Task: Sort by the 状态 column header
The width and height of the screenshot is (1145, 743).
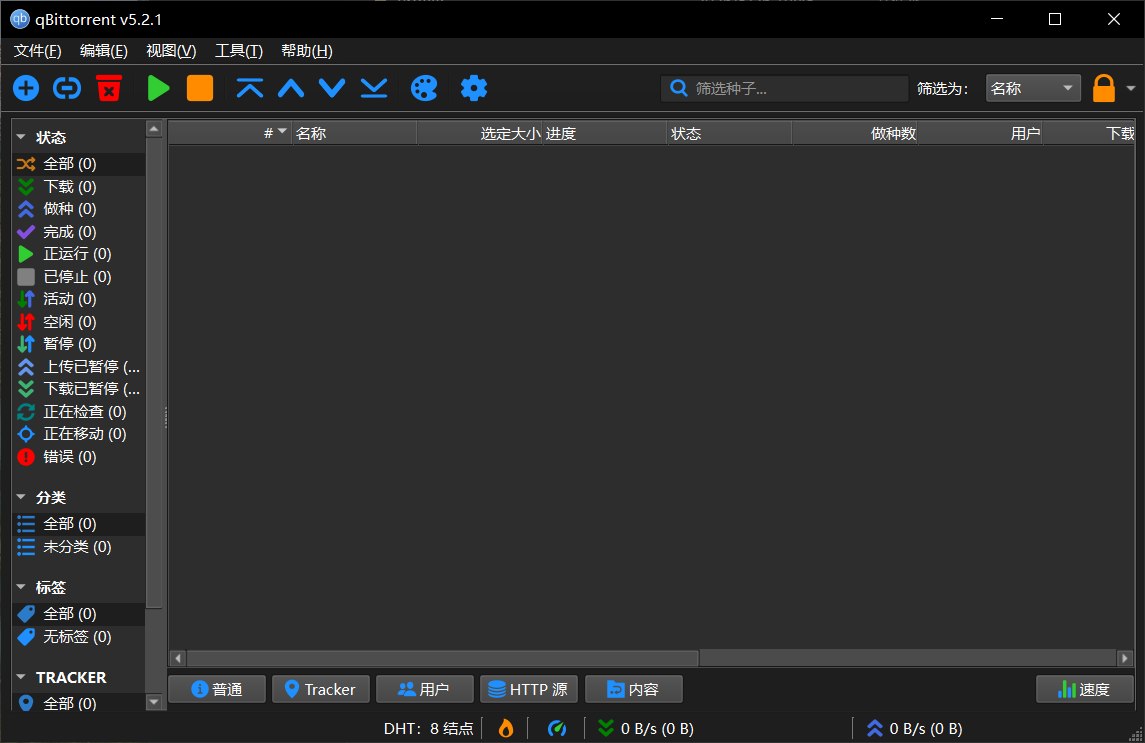Action: [x=729, y=133]
